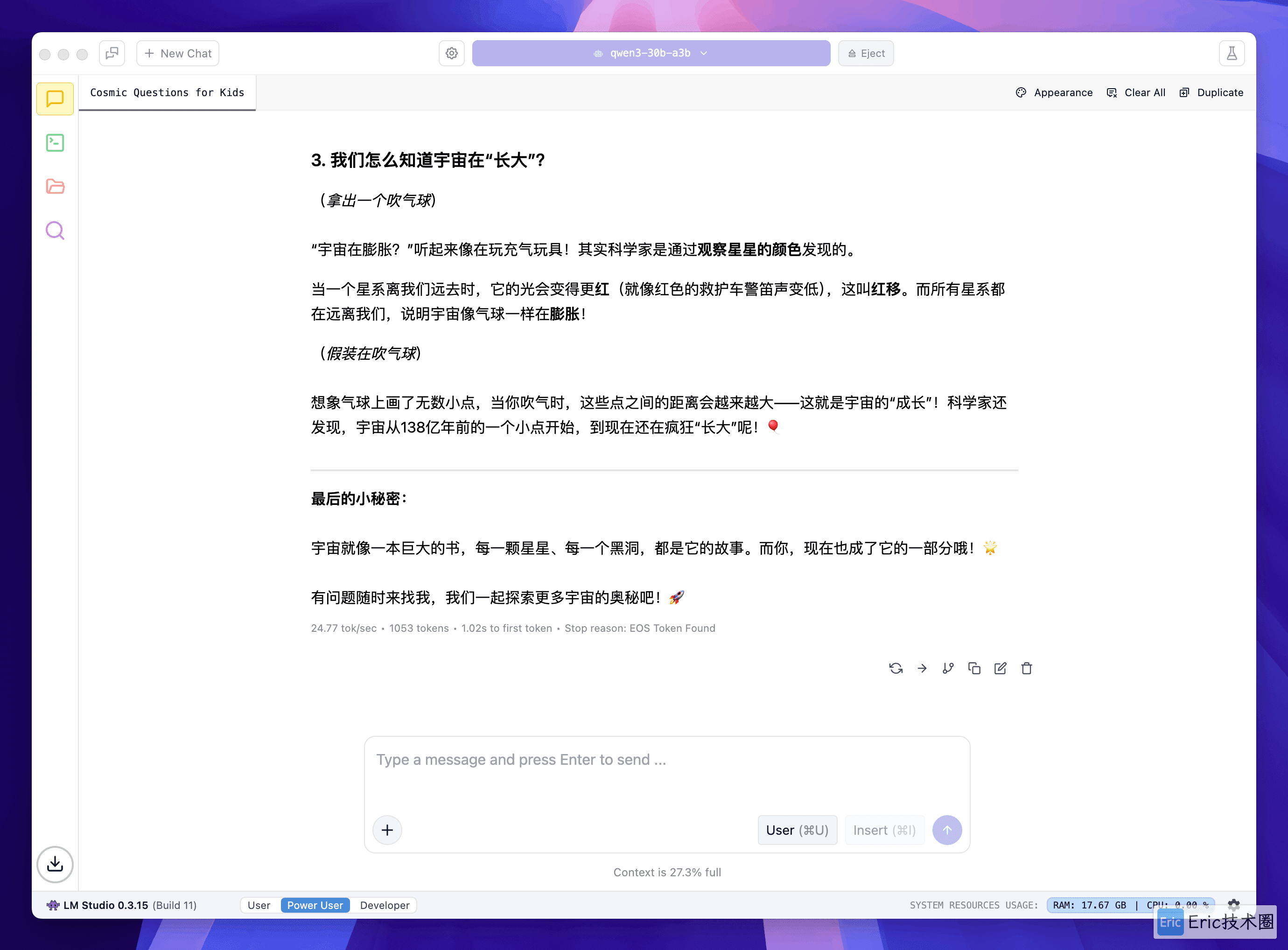Edit the message with pencil icon
Image resolution: width=1288 pixels, height=950 pixels.
click(x=1001, y=668)
